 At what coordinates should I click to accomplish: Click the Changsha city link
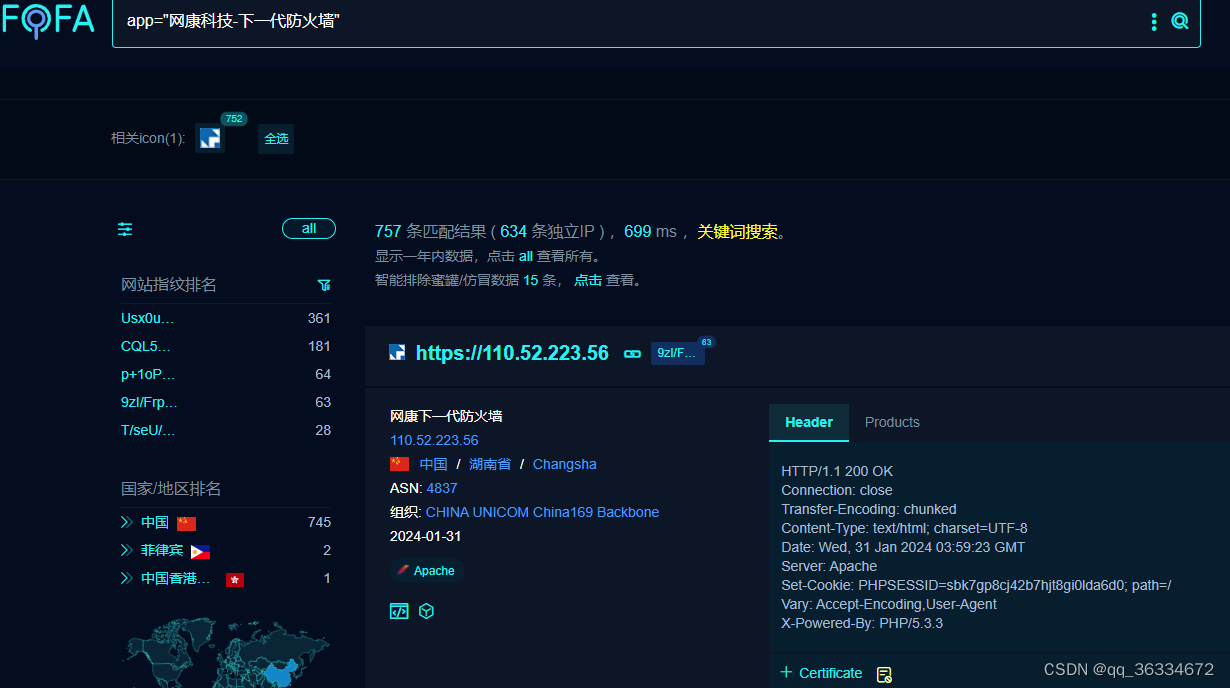[x=565, y=464]
